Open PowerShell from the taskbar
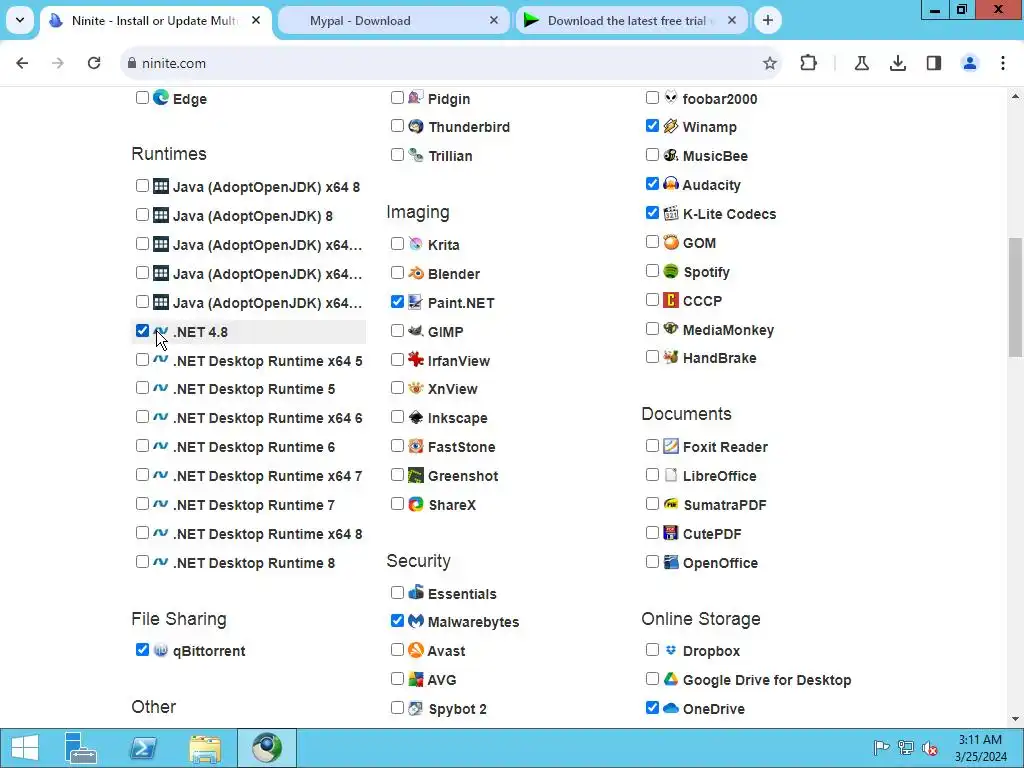This screenshot has height=768, width=1024. coord(142,748)
